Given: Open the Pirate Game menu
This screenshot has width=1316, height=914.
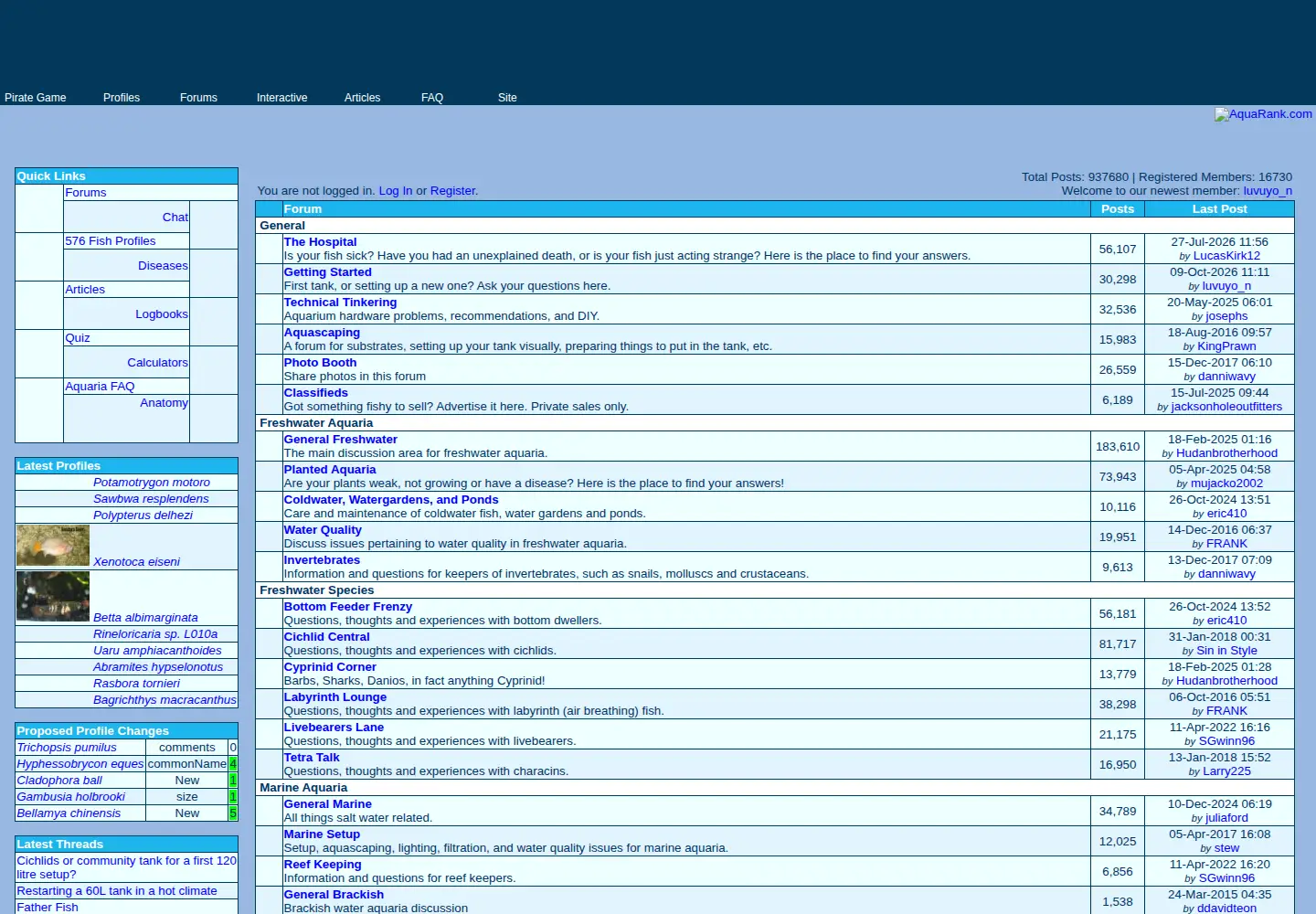Looking at the screenshot, I should tap(36, 98).
